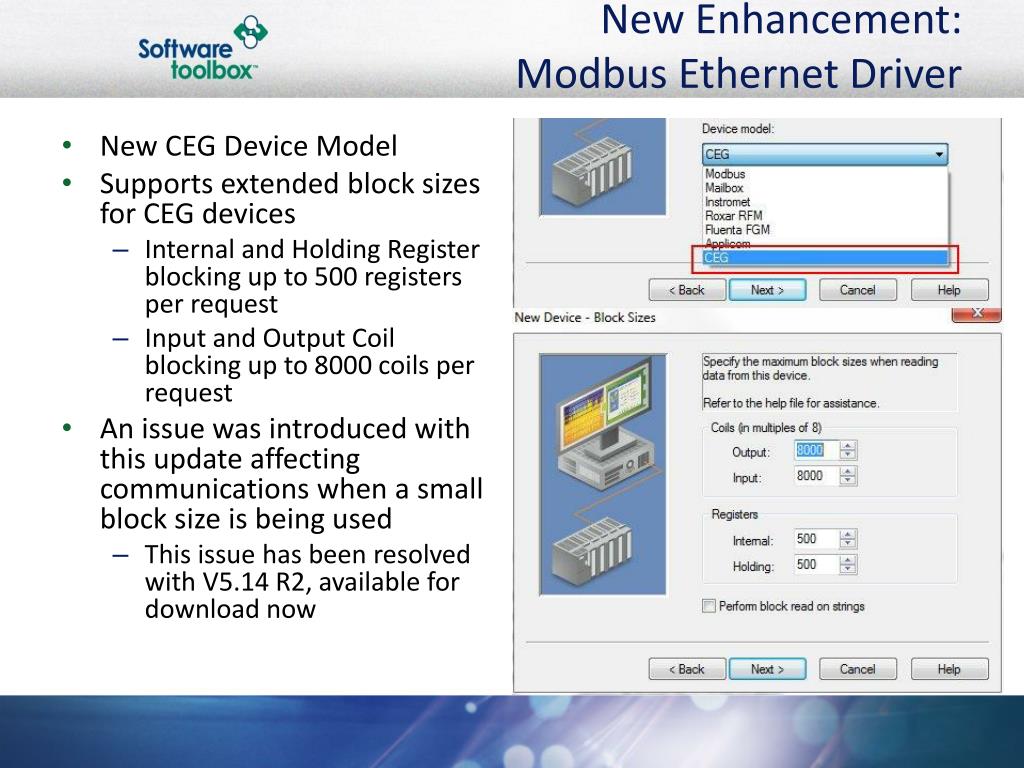The width and height of the screenshot is (1024, 768).
Task: Click the computer and PLC wizard image
Action: point(603,475)
